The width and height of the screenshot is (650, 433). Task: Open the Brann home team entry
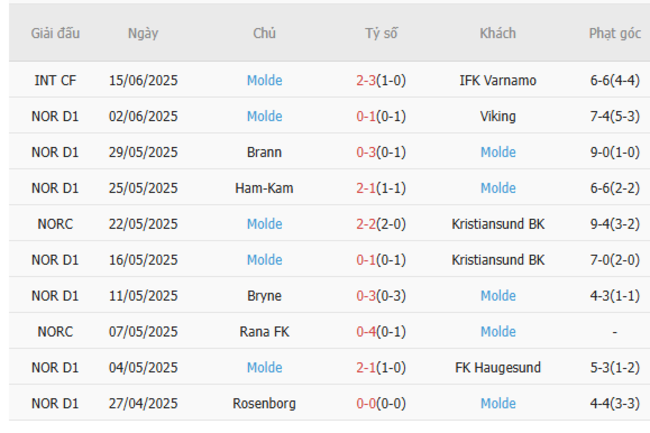tap(264, 152)
